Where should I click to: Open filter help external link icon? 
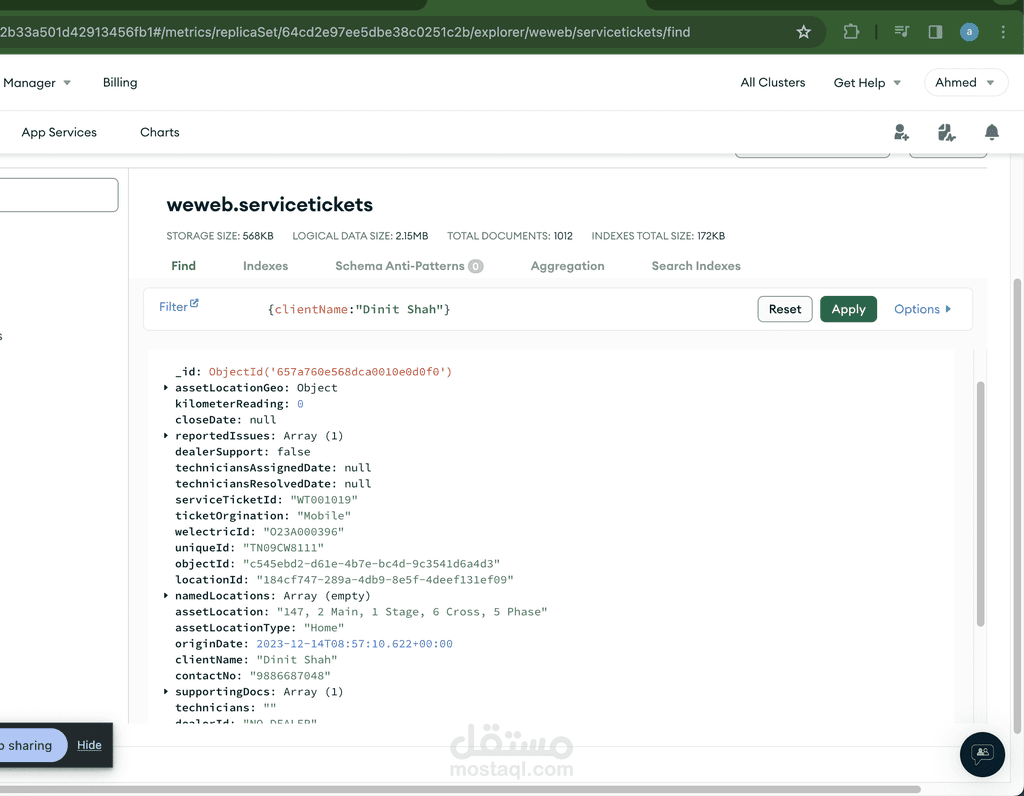(194, 304)
